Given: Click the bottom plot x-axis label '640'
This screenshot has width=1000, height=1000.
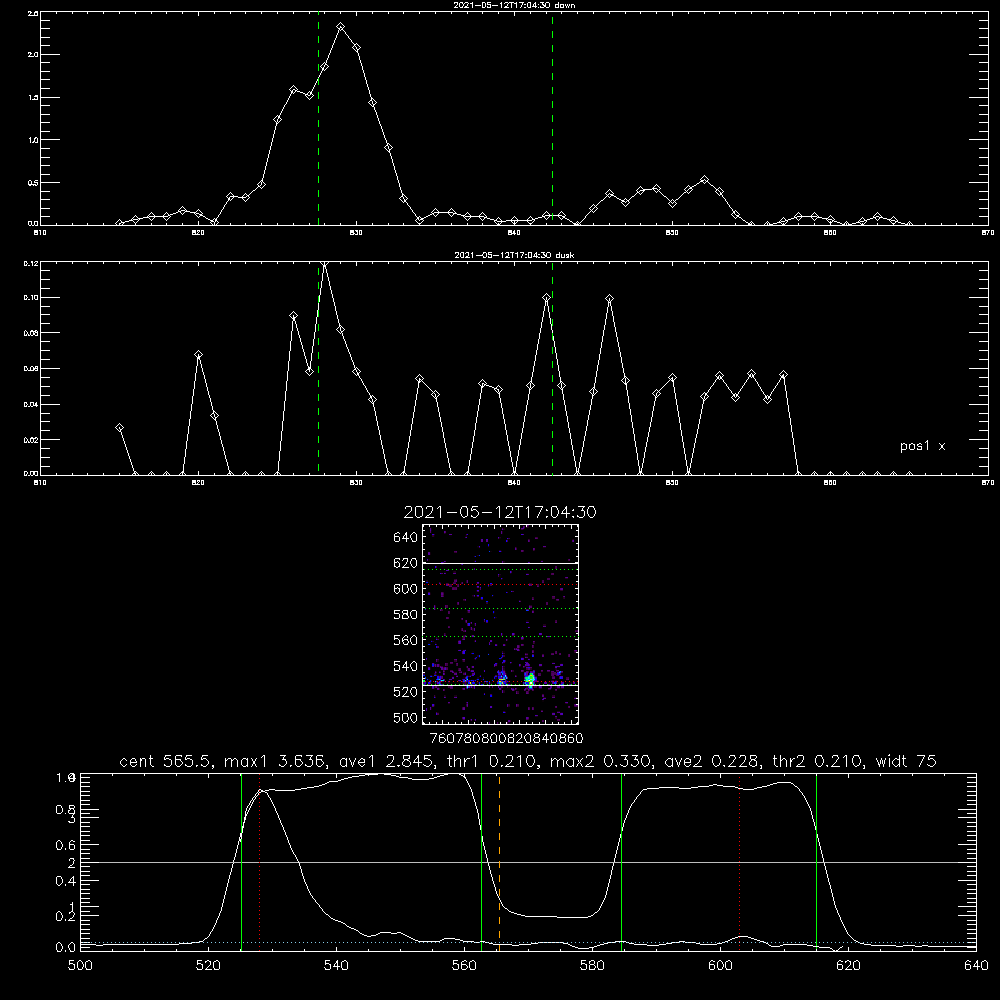Looking at the screenshot, I should 976,966.
